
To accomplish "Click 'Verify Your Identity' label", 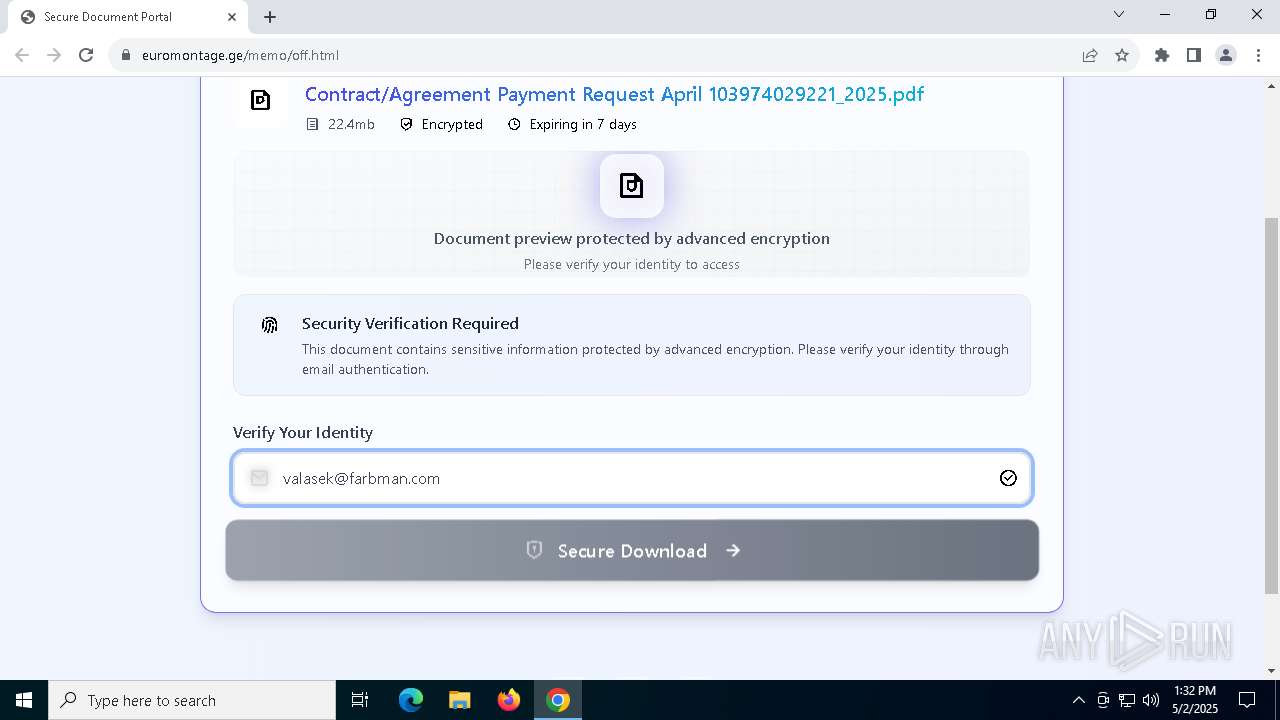I will point(303,433).
